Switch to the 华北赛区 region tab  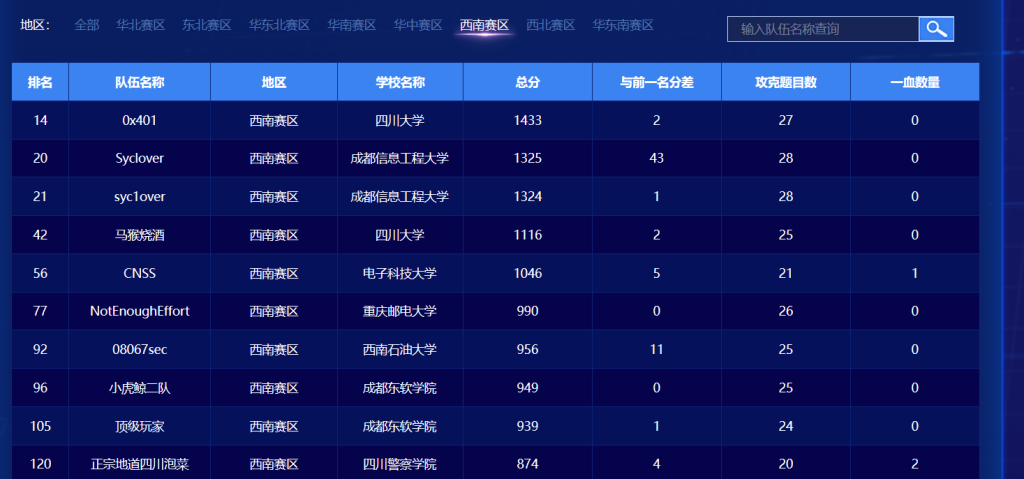click(141, 25)
